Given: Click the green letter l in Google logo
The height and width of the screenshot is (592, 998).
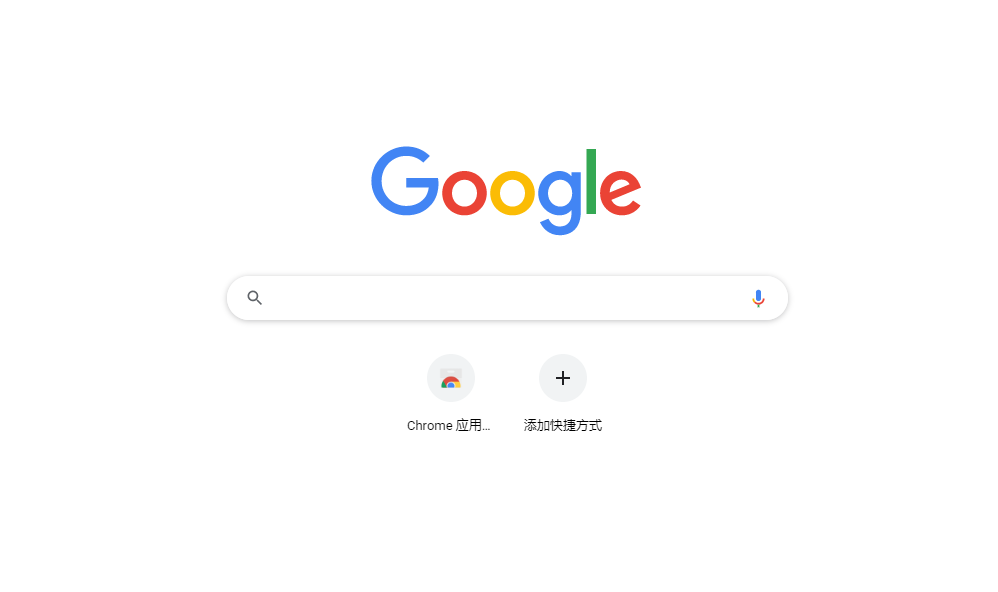Looking at the screenshot, I should click(591, 181).
